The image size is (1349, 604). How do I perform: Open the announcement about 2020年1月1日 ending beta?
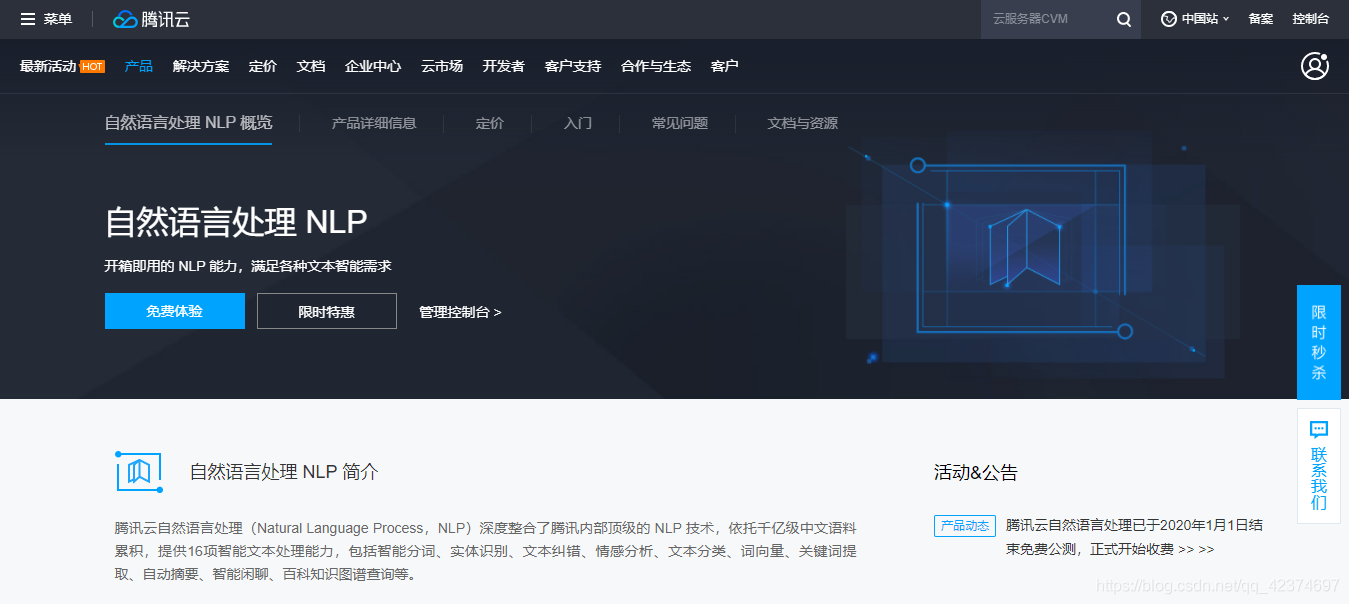(1134, 537)
